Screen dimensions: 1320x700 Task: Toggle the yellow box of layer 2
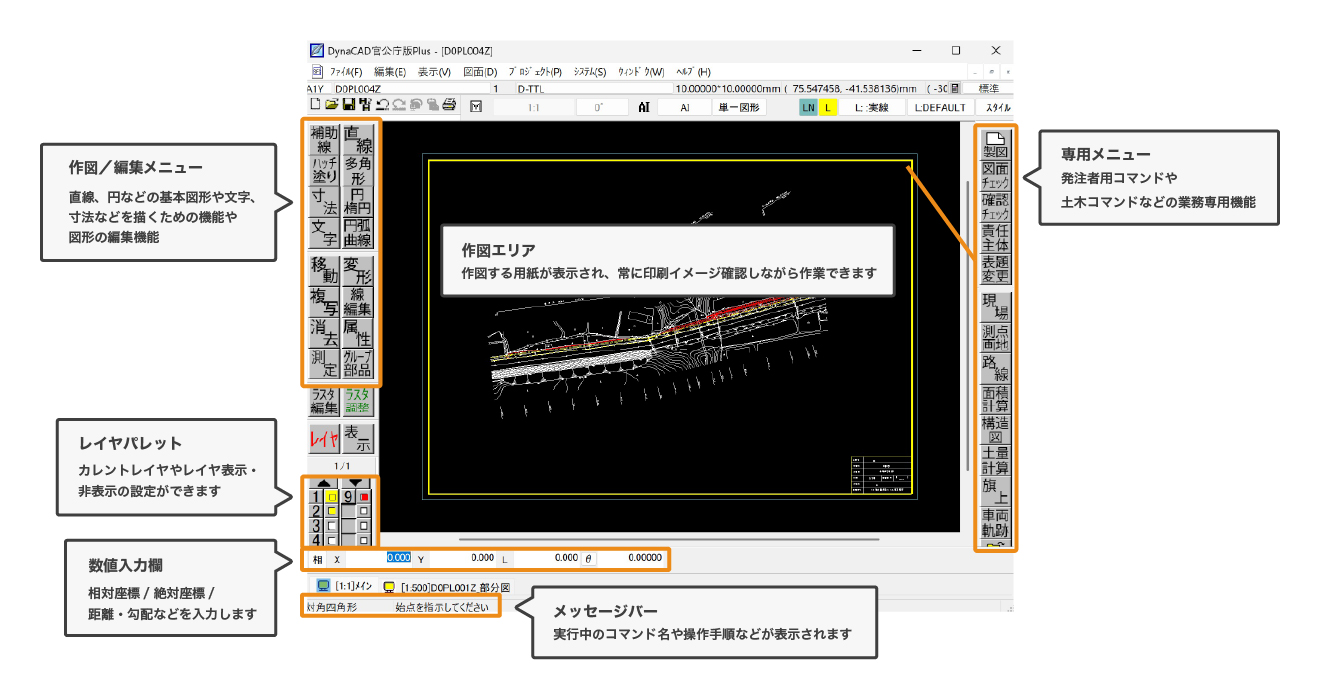pyautogui.click(x=332, y=511)
